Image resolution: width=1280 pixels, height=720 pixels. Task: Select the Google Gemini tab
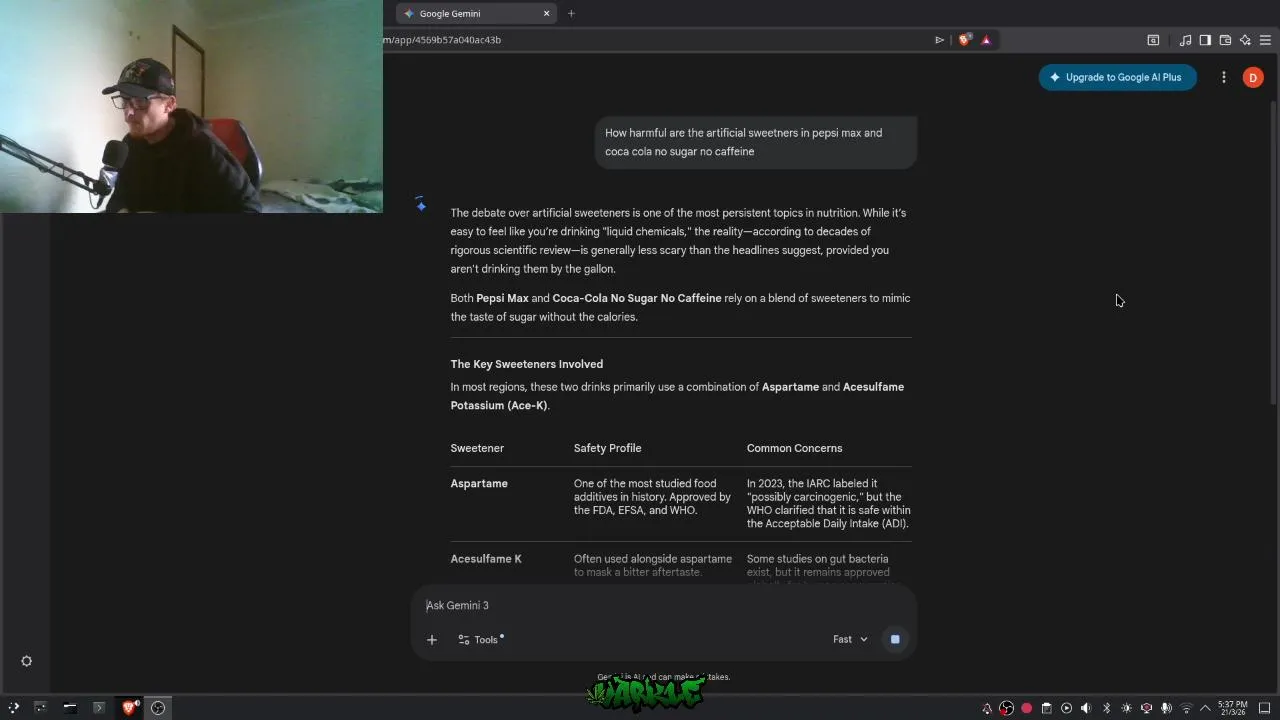click(475, 13)
